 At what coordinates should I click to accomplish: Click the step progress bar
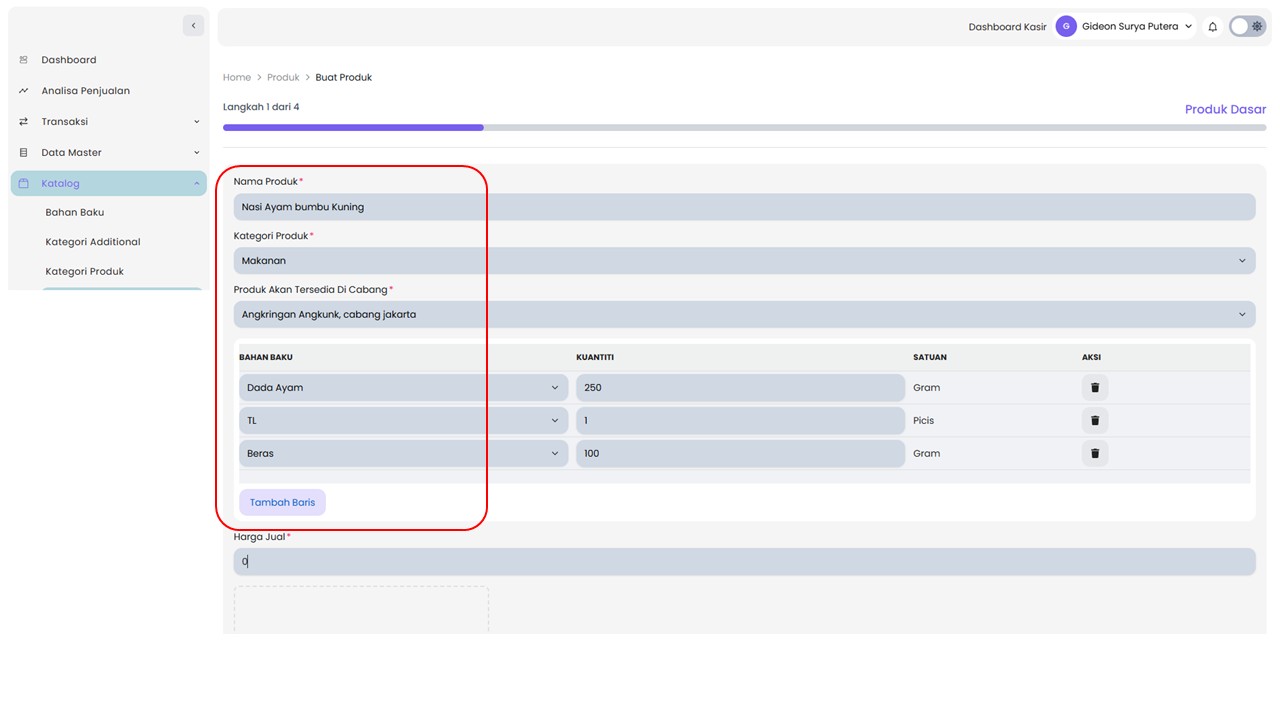click(x=744, y=128)
